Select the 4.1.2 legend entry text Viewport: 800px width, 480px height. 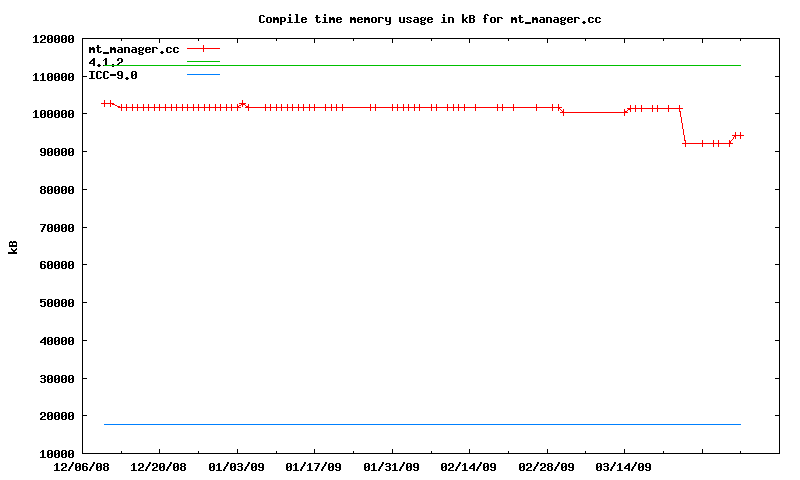click(x=106, y=62)
